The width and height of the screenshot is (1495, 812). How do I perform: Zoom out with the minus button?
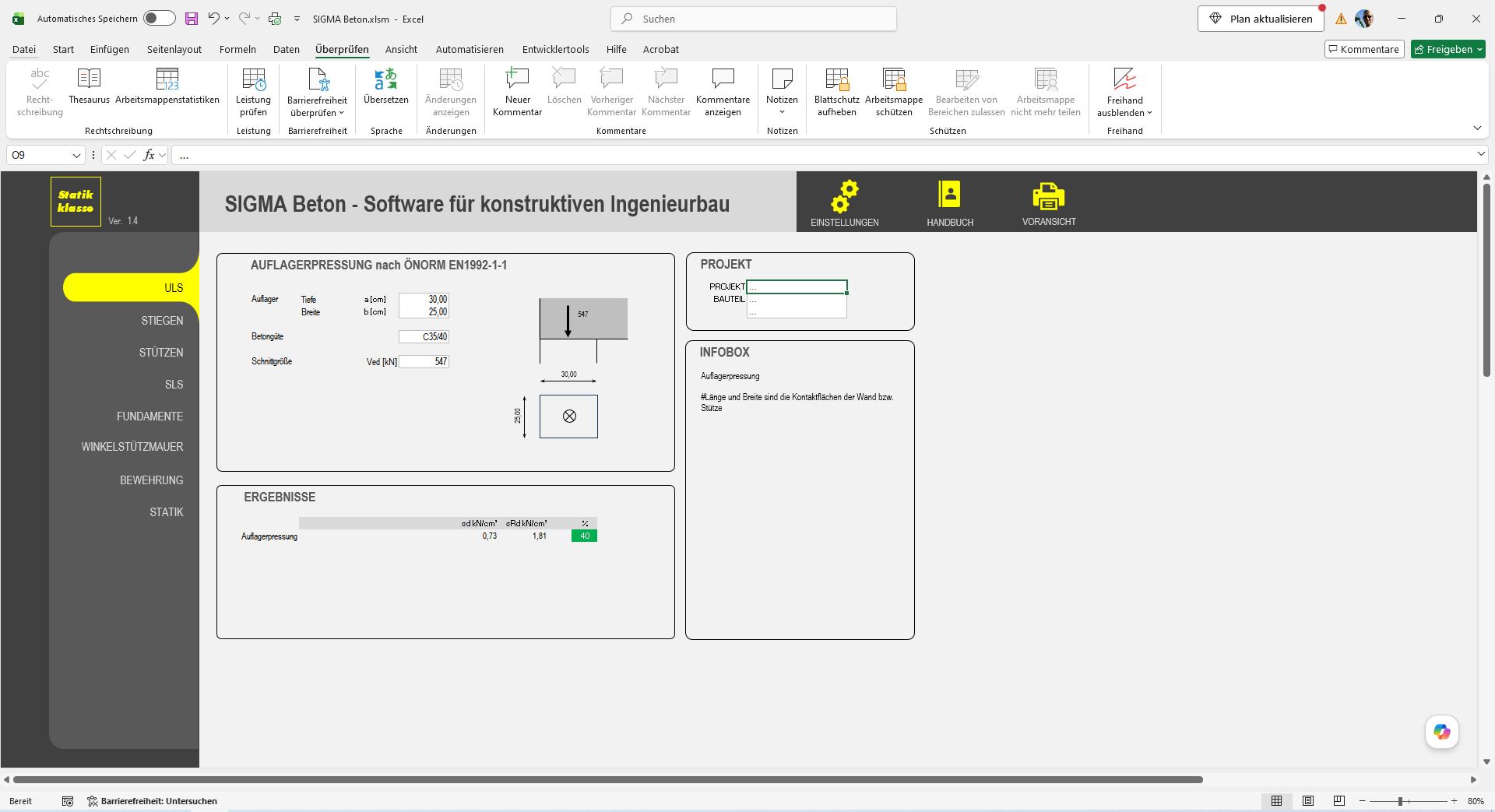tap(1362, 801)
